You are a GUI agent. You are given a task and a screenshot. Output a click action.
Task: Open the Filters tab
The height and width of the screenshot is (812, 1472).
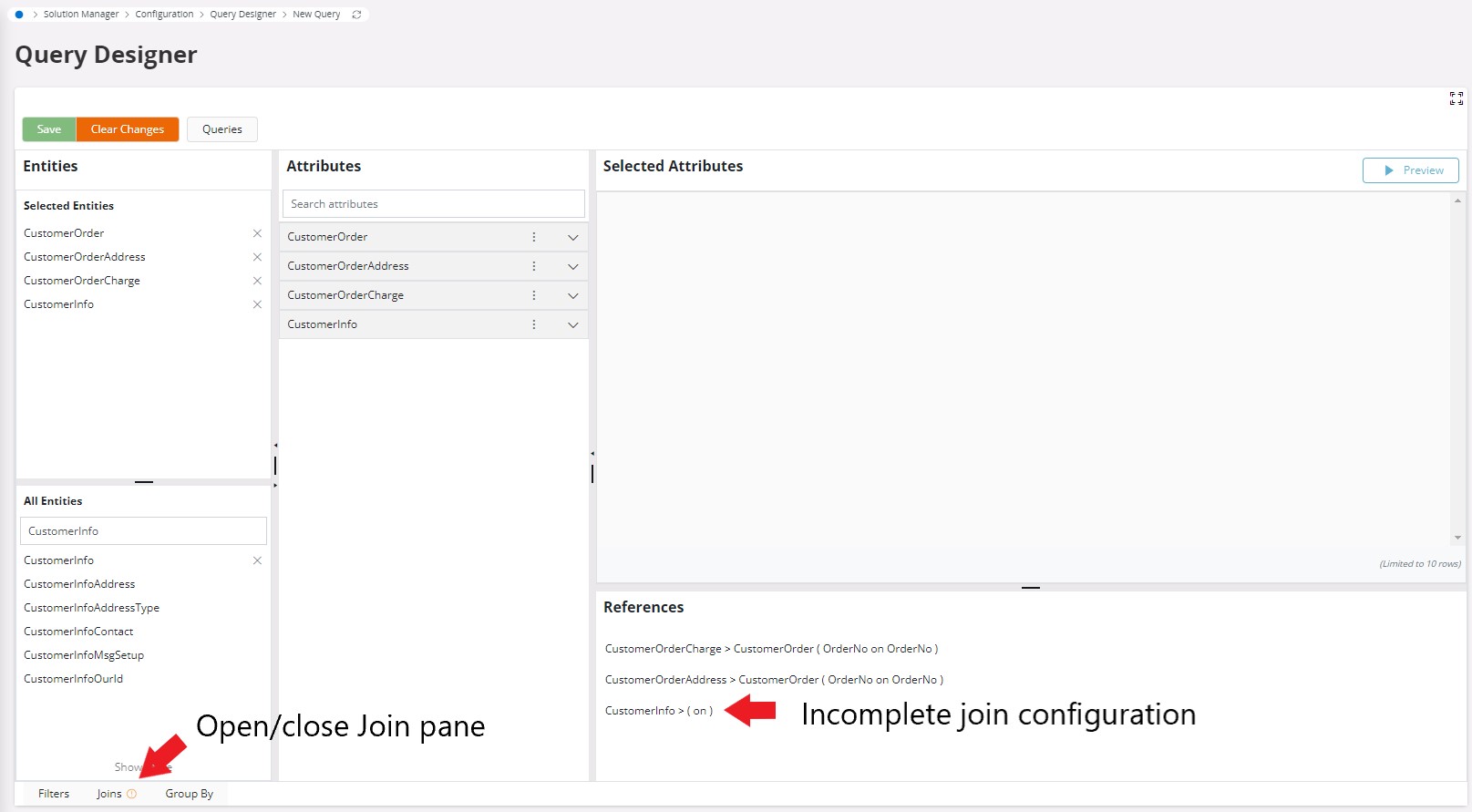[x=54, y=794]
